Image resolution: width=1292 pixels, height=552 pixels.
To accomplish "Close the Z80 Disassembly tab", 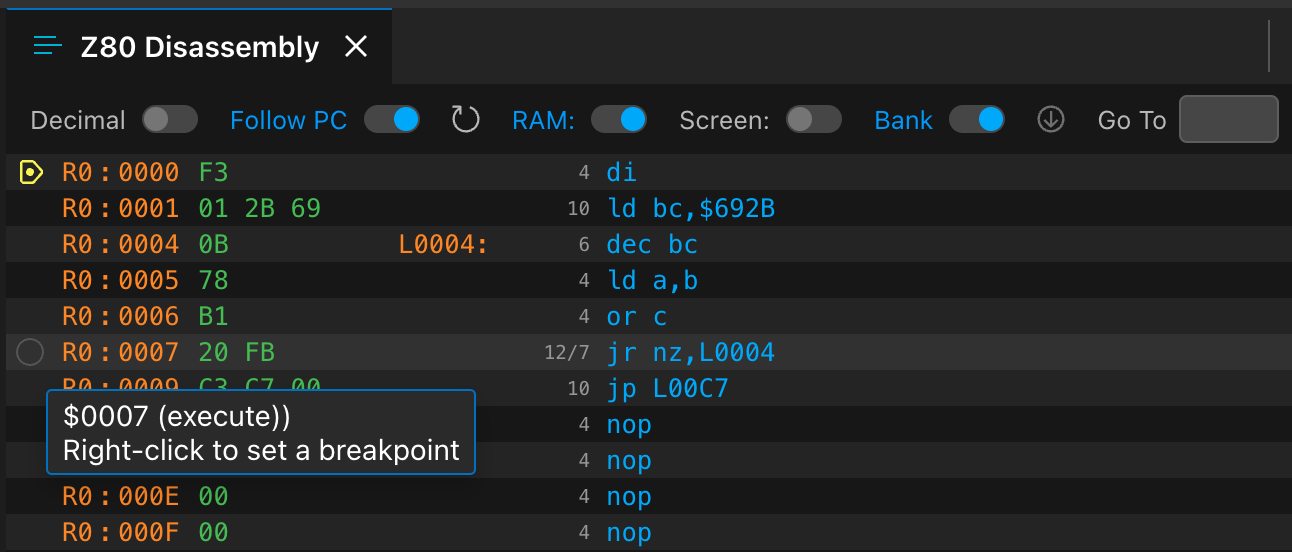I will pyautogui.click(x=356, y=46).
